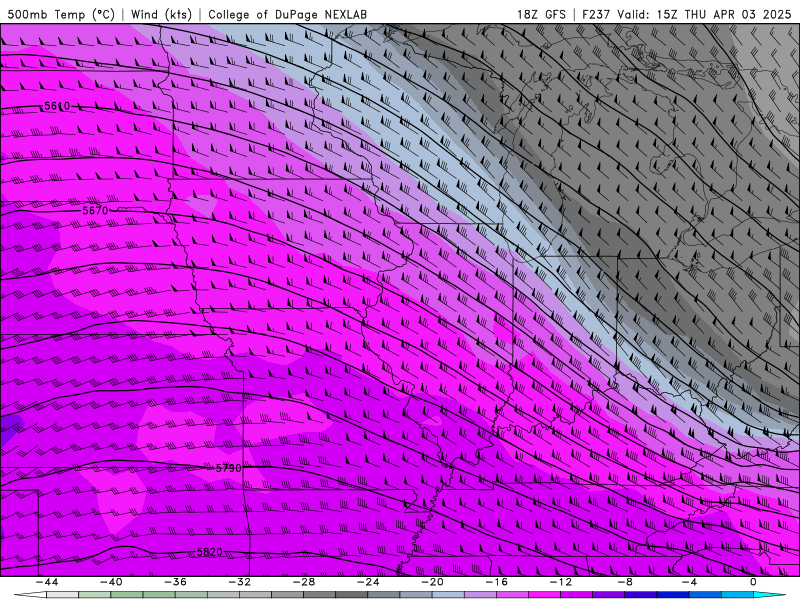Select the '18Z GFS' model run label

(541, 14)
